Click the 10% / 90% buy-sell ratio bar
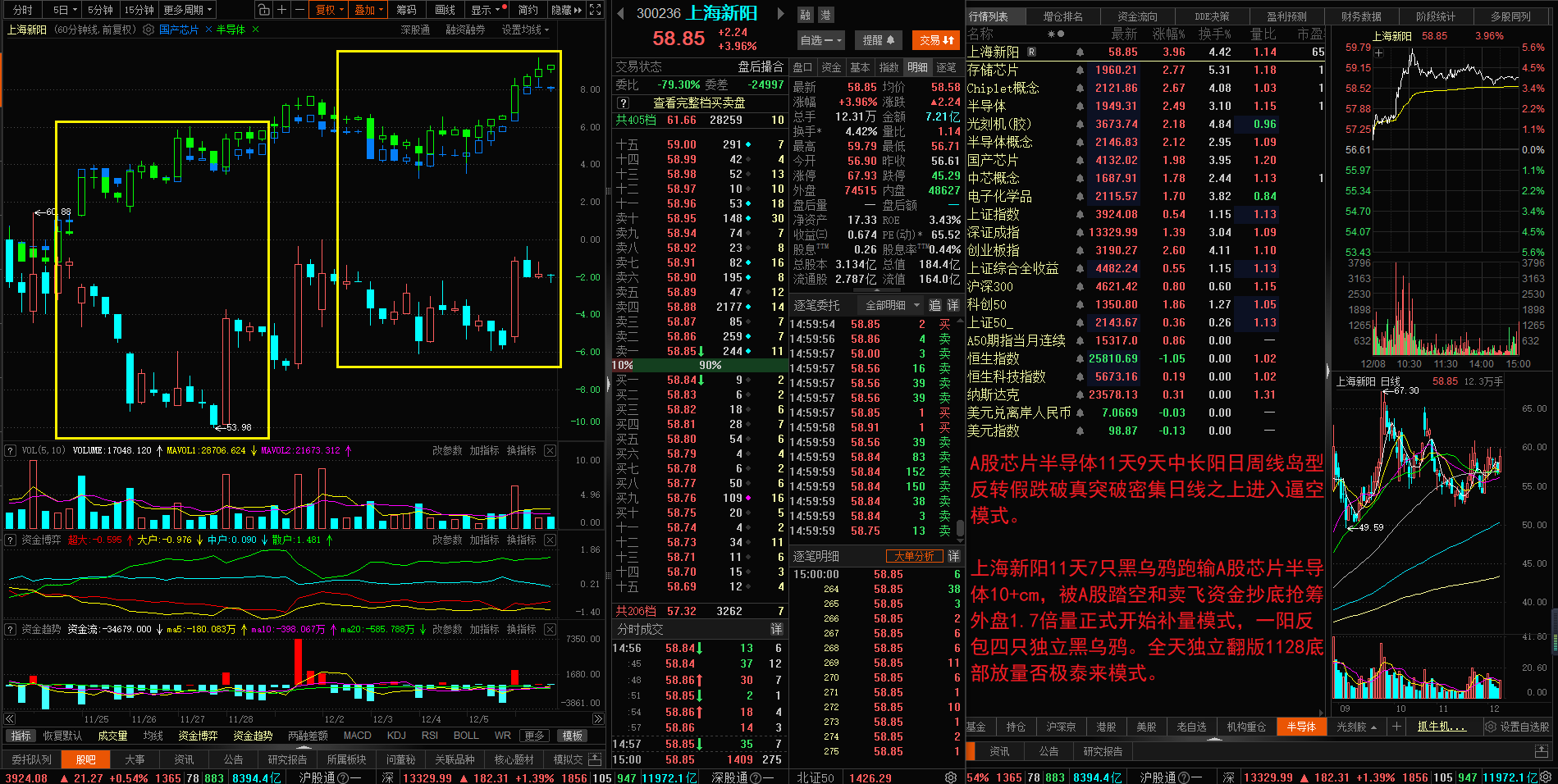This screenshot has width=1558, height=784. pos(699,365)
